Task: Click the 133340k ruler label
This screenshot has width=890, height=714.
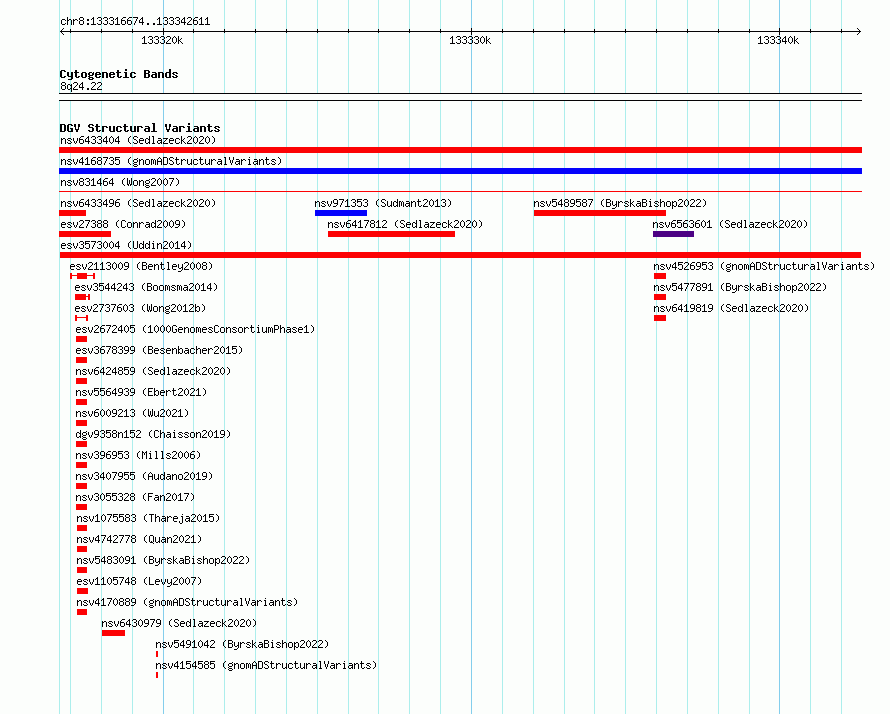Action: point(778,40)
